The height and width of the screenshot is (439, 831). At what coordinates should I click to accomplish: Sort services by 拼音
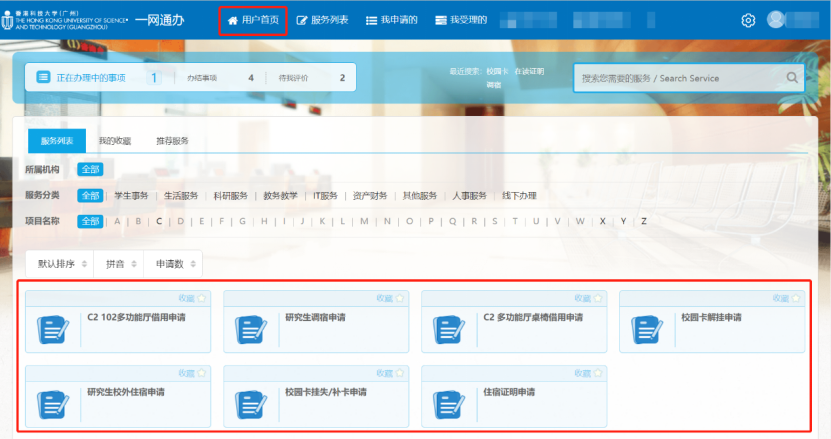pos(119,264)
